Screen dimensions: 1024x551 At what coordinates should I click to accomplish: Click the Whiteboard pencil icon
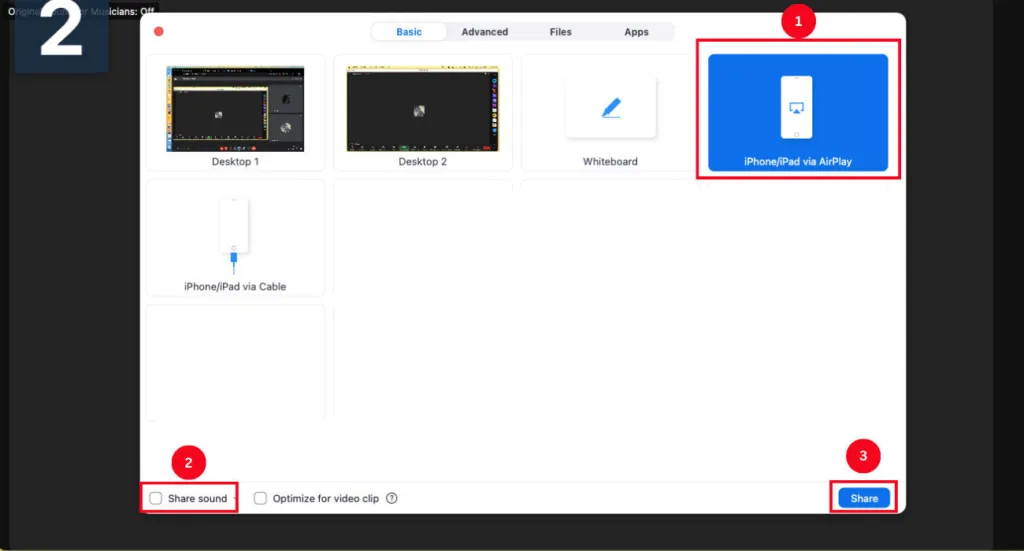(x=611, y=108)
